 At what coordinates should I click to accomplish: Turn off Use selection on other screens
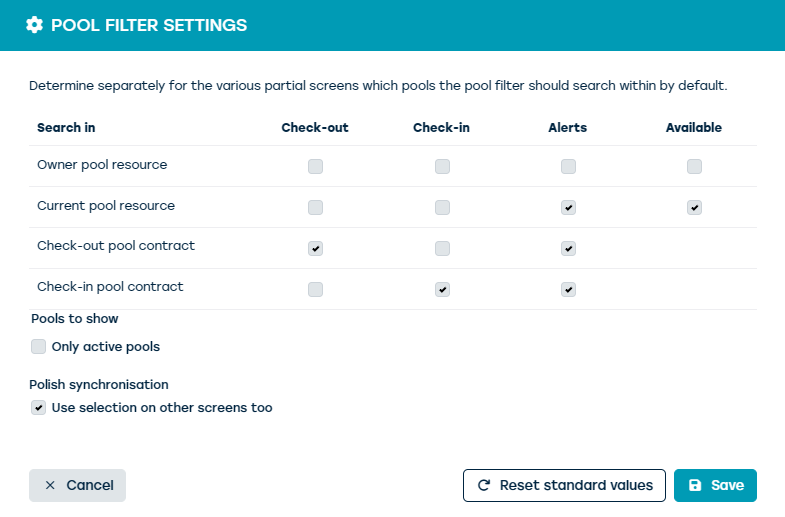pyautogui.click(x=39, y=408)
